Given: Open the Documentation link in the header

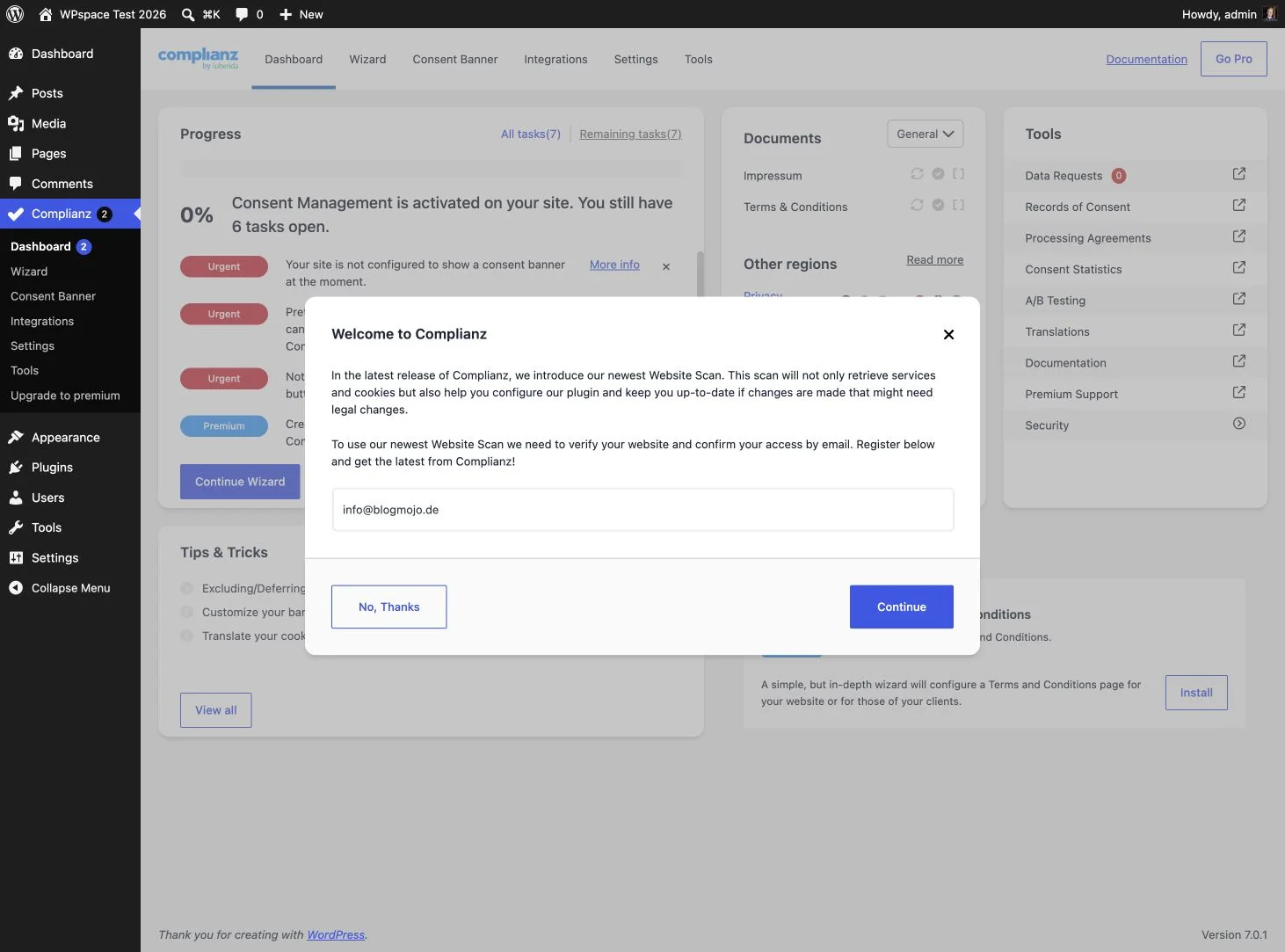Looking at the screenshot, I should click(x=1147, y=59).
